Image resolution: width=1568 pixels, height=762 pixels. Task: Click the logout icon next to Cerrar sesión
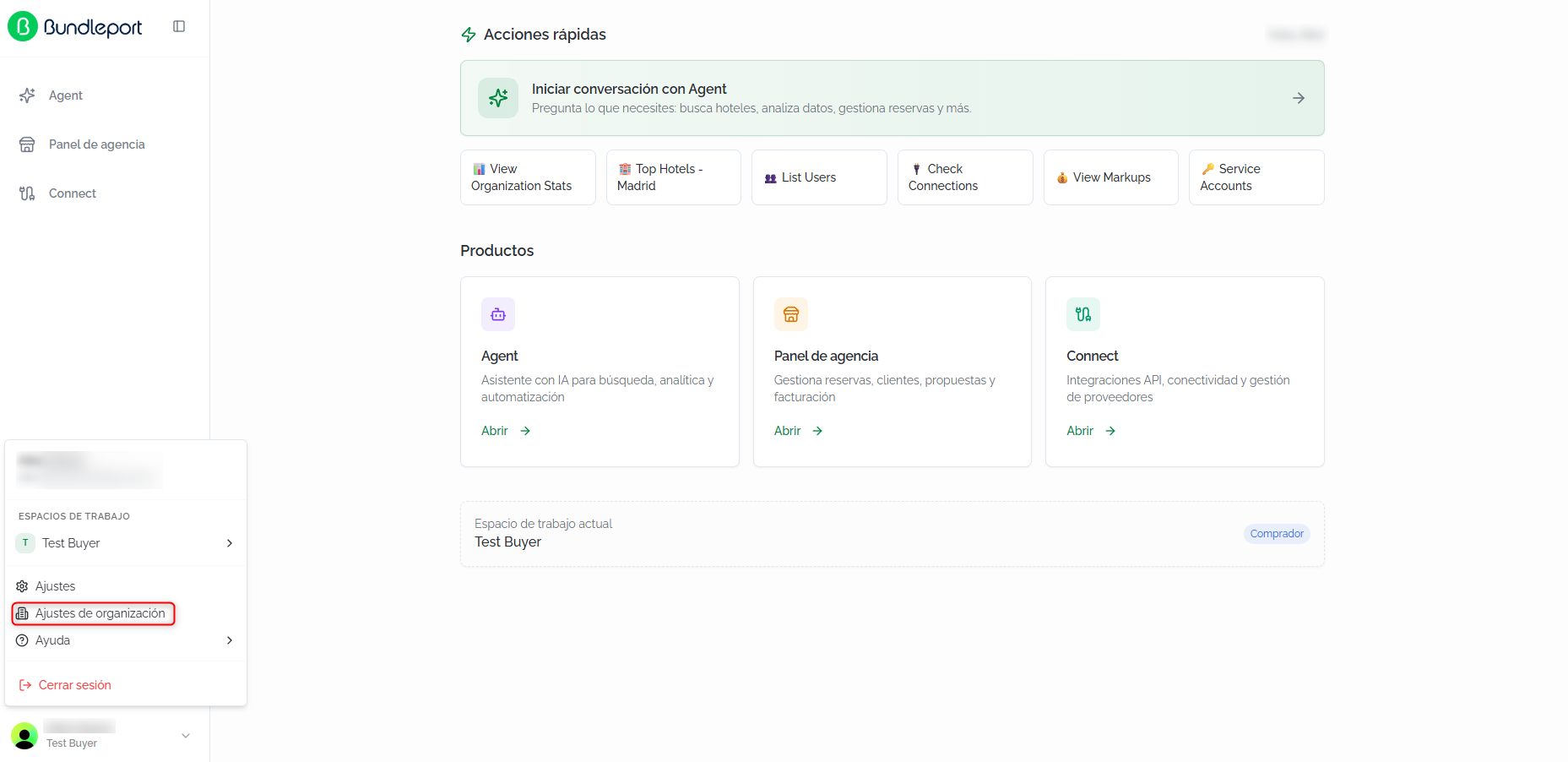(x=25, y=685)
